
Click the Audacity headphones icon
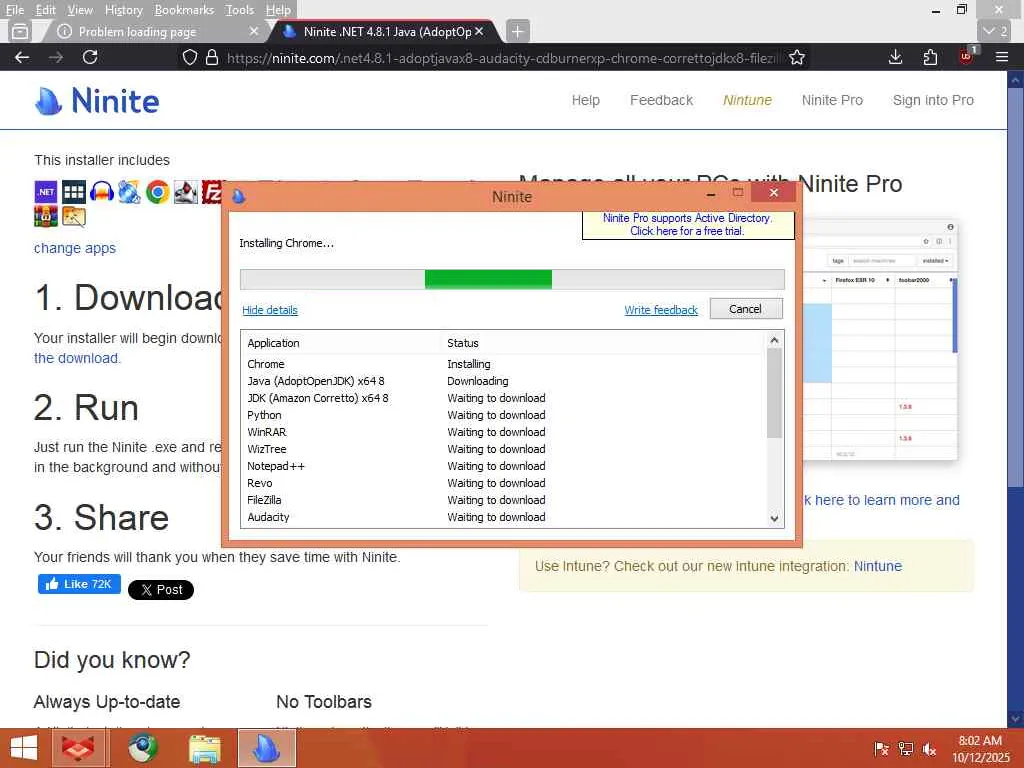pyautogui.click(x=102, y=192)
